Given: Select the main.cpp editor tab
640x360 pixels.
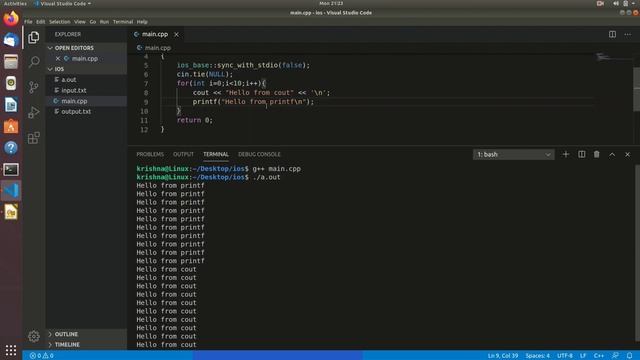Looking at the screenshot, I should [155, 34].
